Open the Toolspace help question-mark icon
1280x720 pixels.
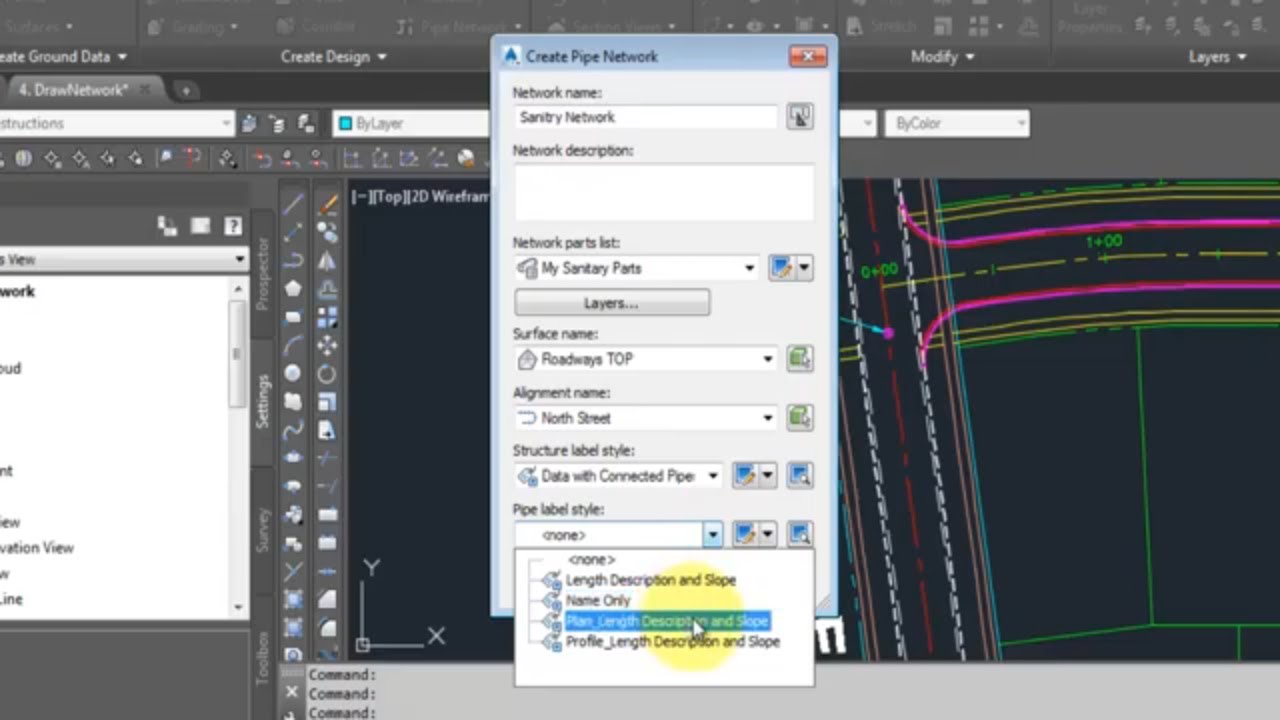pyautogui.click(x=232, y=226)
